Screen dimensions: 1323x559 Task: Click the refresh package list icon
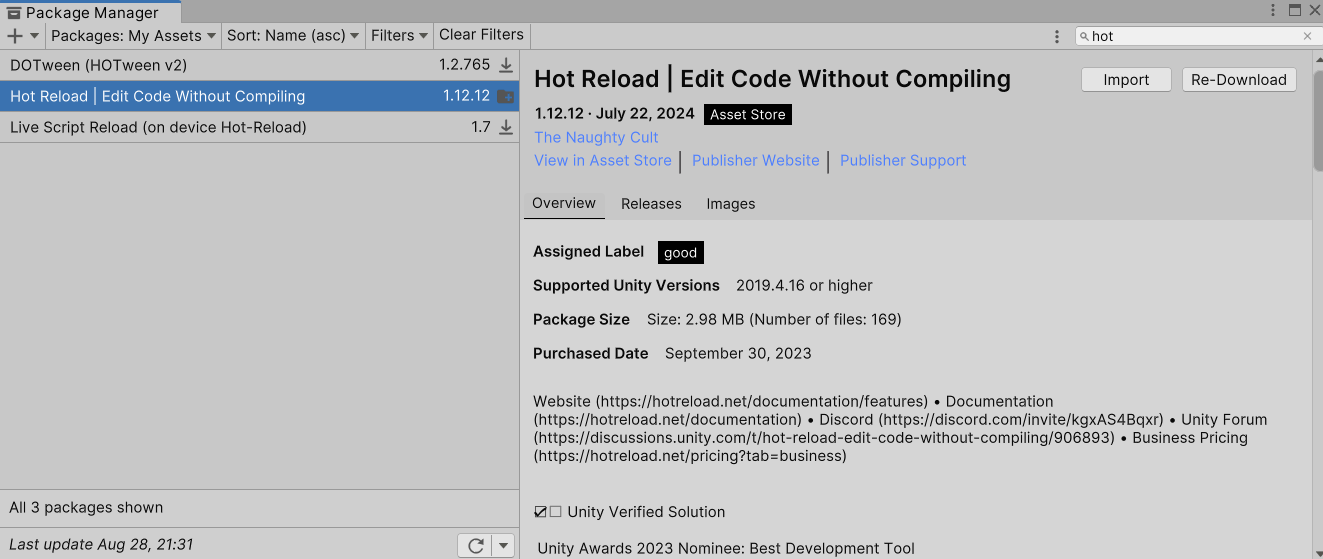coord(476,545)
